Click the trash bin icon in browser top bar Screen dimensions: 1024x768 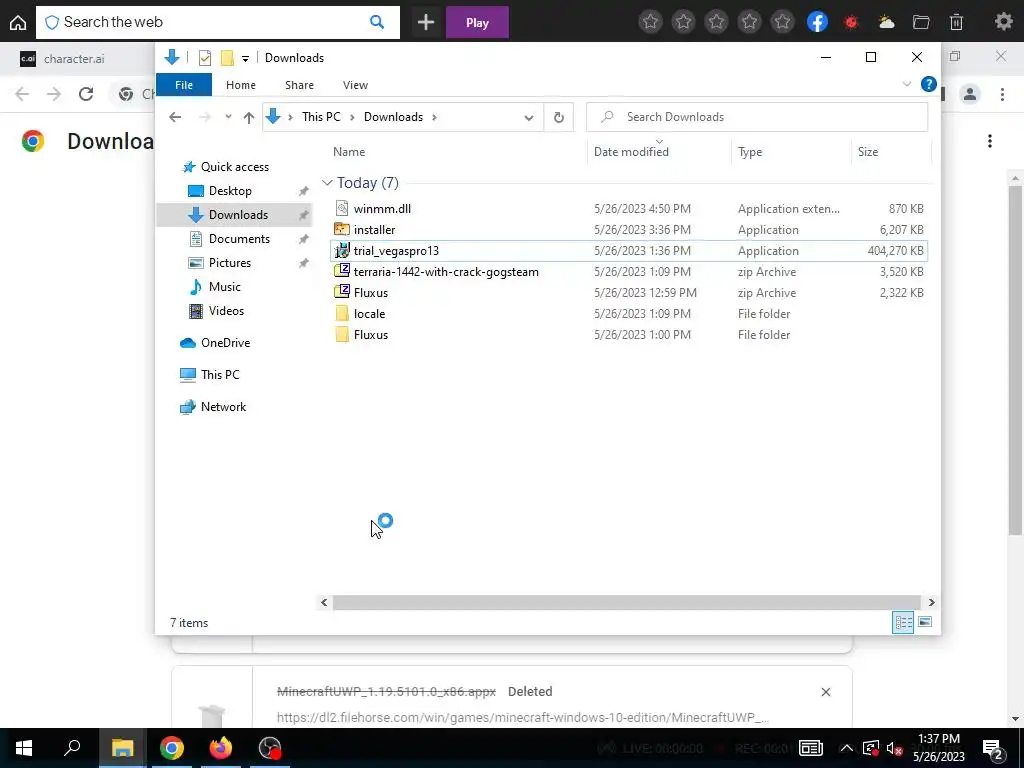(956, 22)
